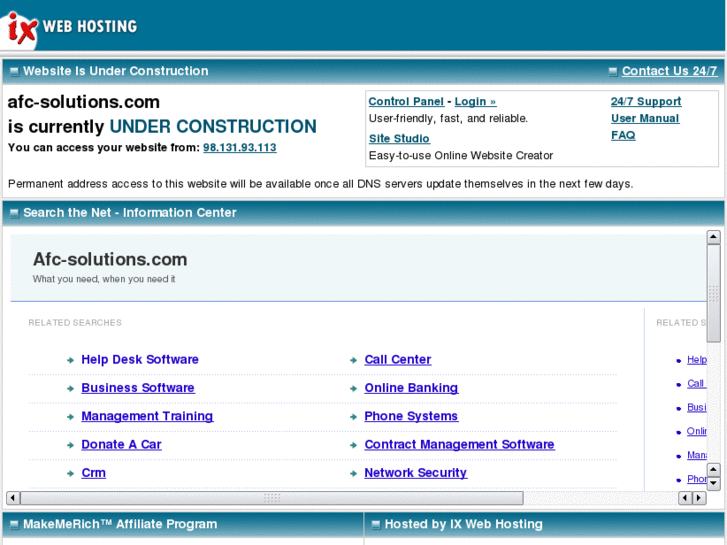Open Business Software search link
The image size is (727, 545).
coord(138,388)
